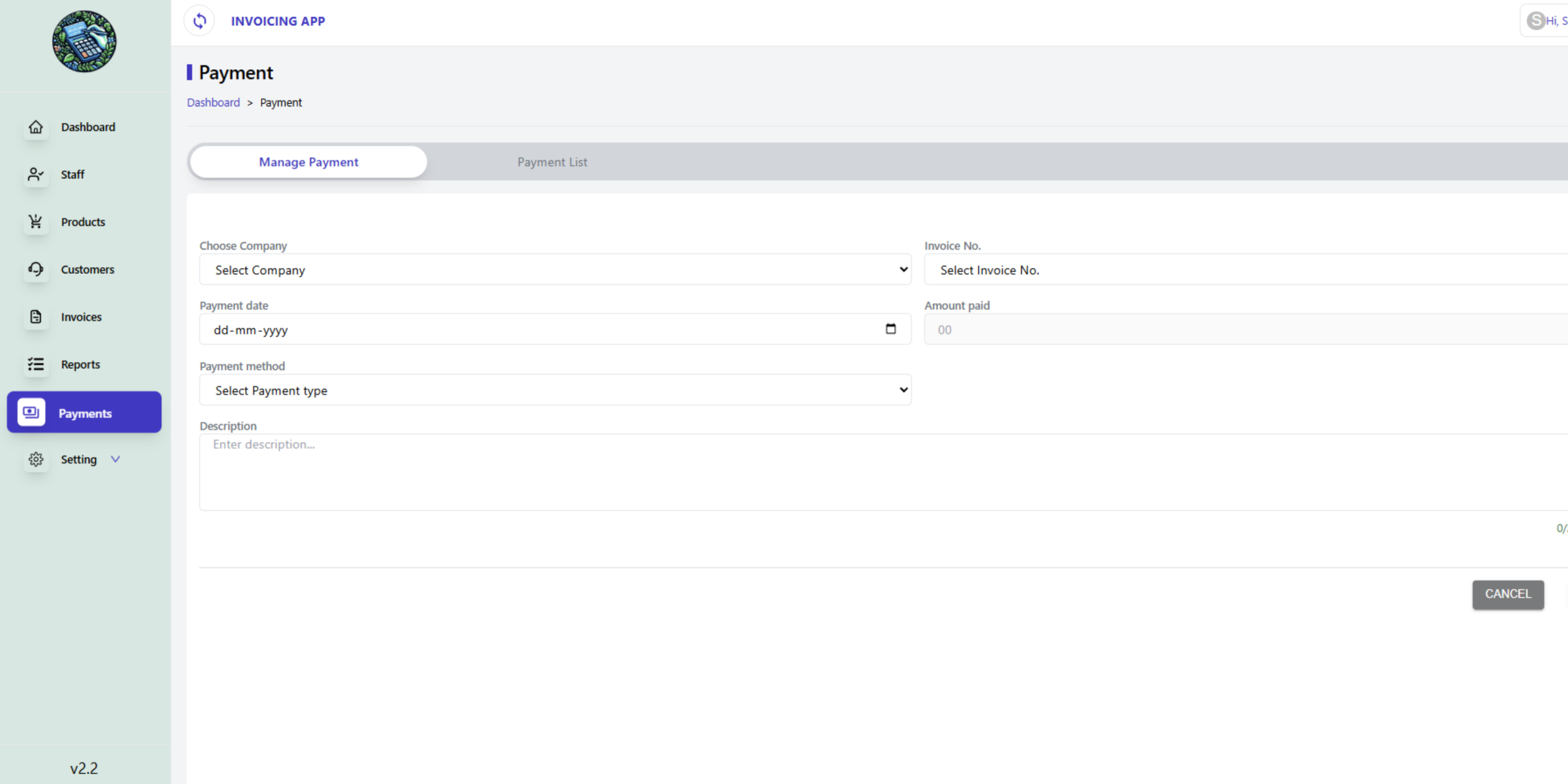
Task: Open the calendar picker for Payment date
Action: (x=891, y=330)
